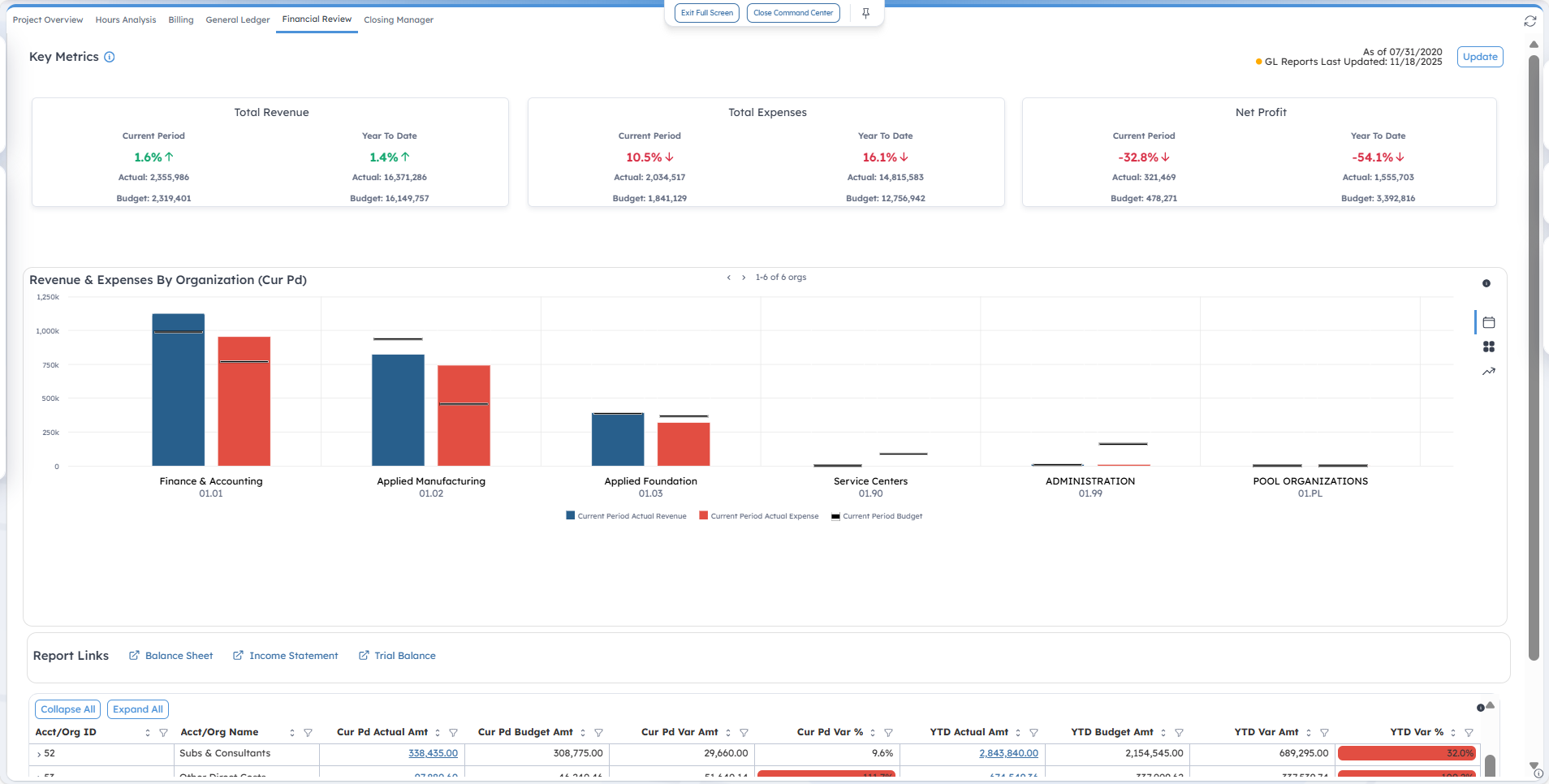This screenshot has width=1549, height=784.
Task: Switch chart to the grid view icon
Action: pos(1488,347)
